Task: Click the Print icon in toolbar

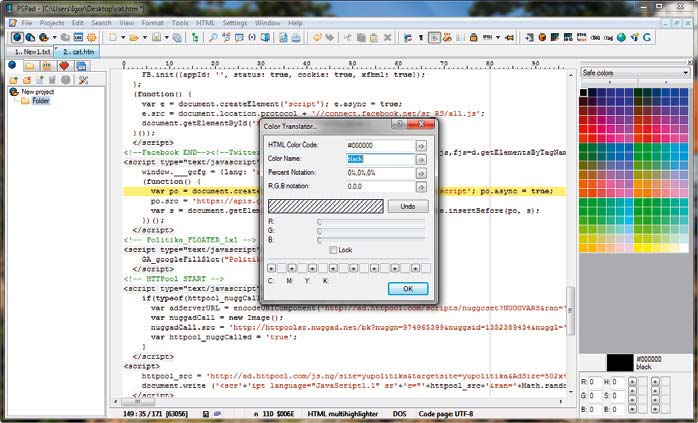Action: click(x=296, y=37)
